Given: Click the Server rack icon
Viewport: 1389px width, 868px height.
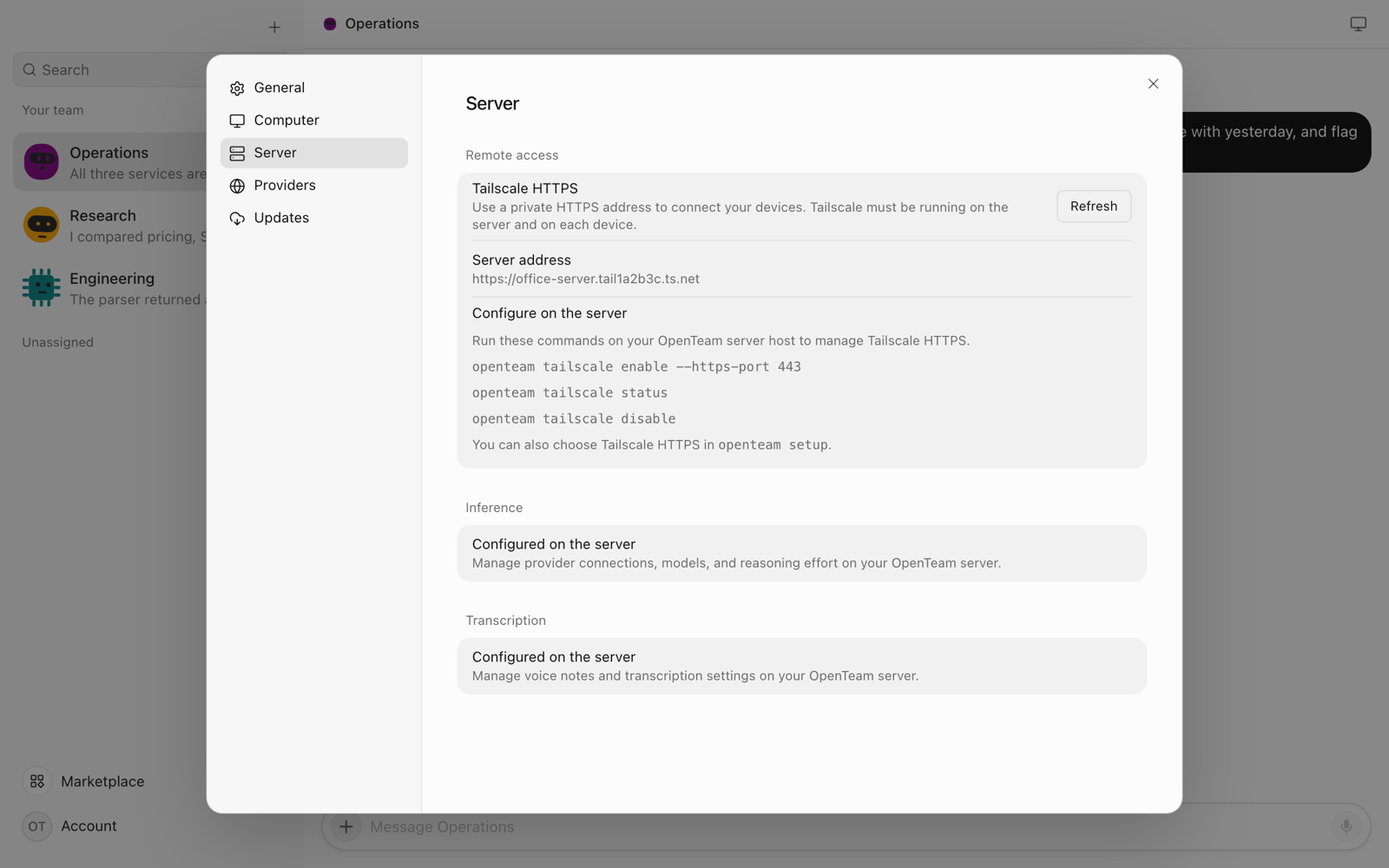Looking at the screenshot, I should (237, 154).
